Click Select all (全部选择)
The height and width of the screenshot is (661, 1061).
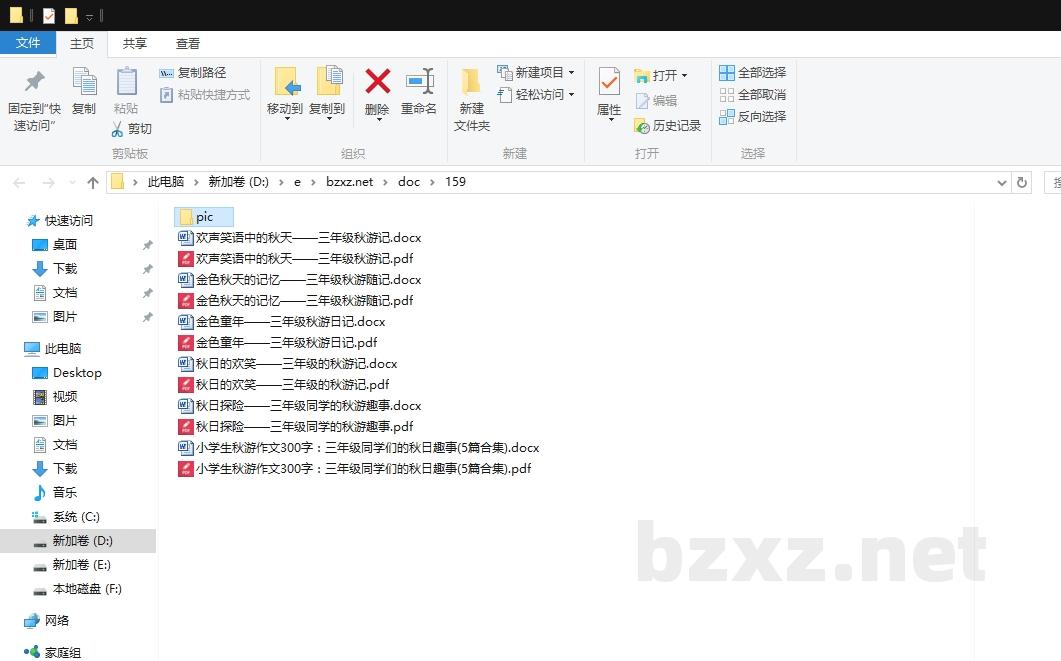(753, 73)
